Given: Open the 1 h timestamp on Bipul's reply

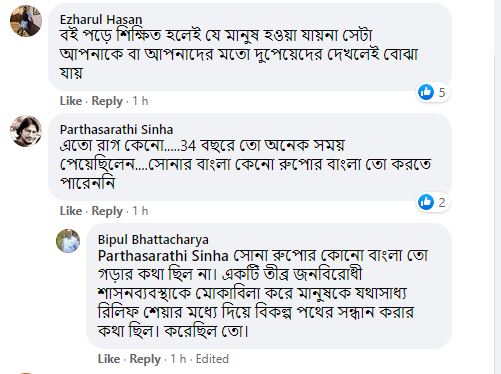Looking at the screenshot, I should tap(178, 359).
